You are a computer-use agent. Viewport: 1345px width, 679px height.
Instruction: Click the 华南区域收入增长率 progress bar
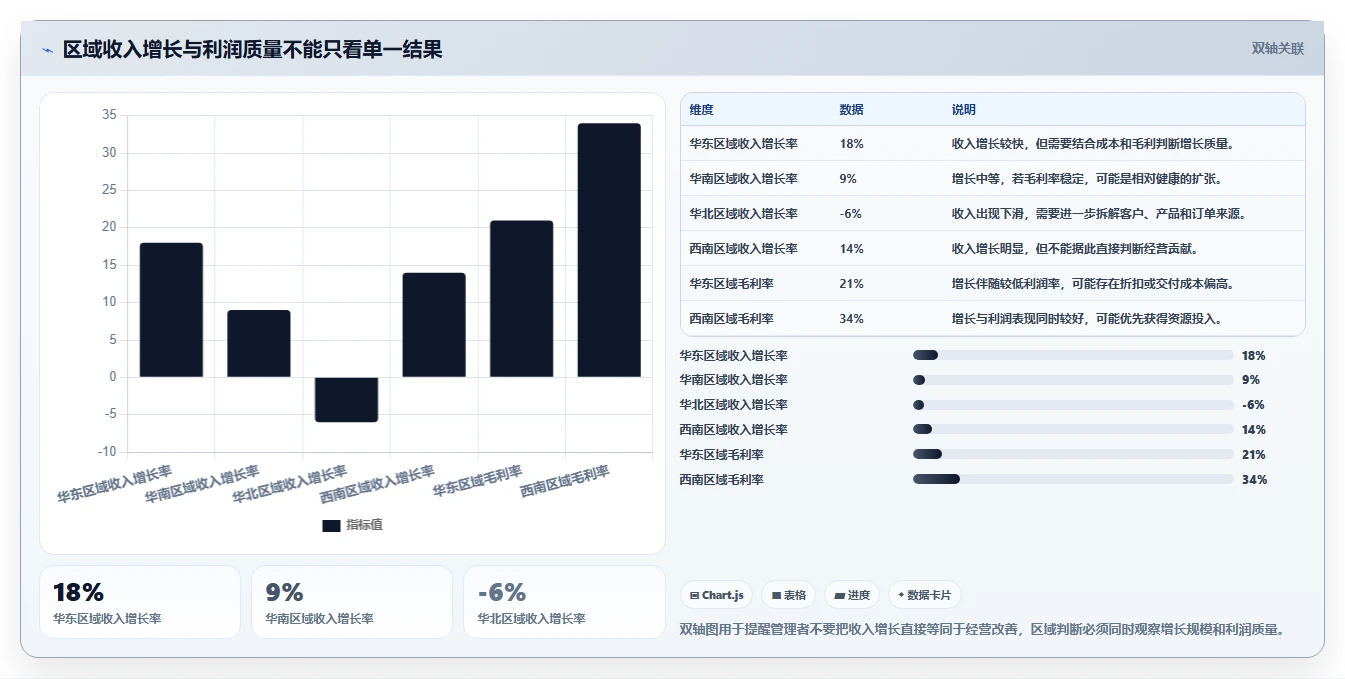(x=1073, y=380)
